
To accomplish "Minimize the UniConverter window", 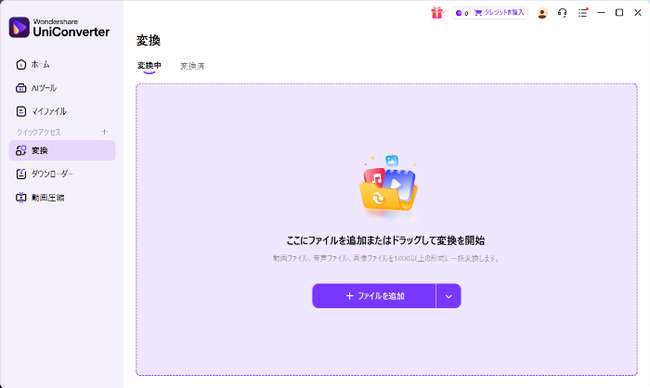I will point(601,13).
